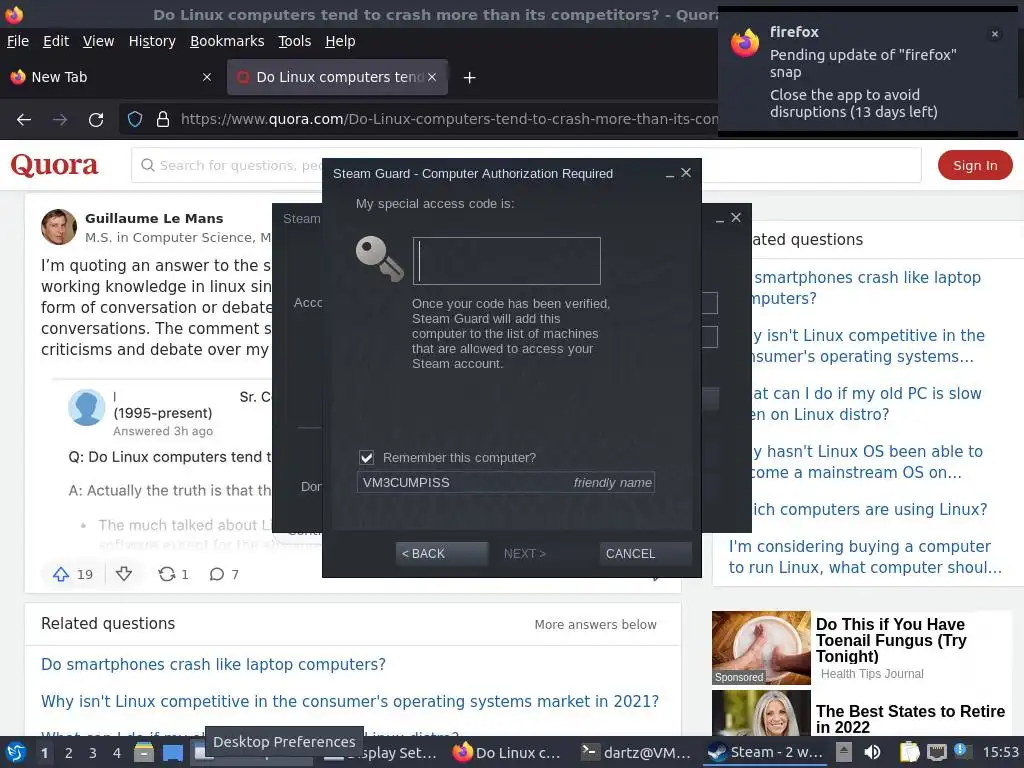Screen dimensions: 1024x768
Task: Open the Edit menu
Action: click(x=56, y=41)
